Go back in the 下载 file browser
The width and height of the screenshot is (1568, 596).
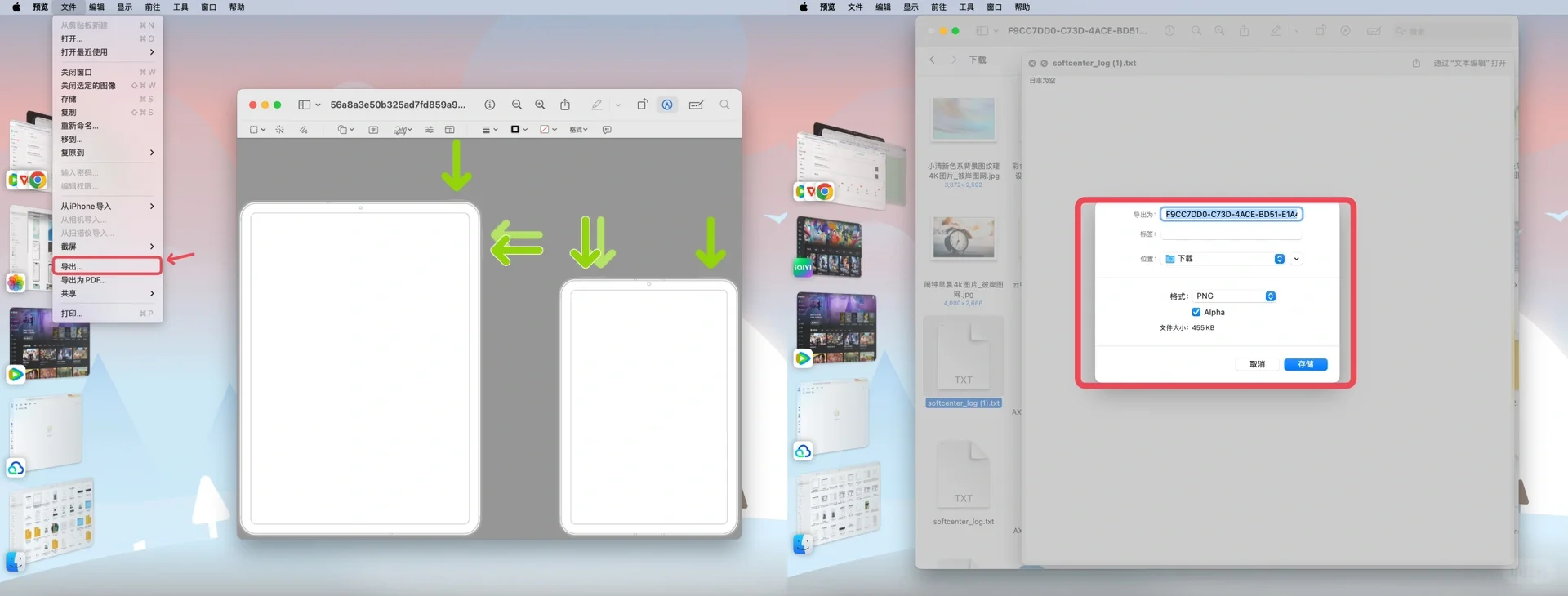tap(933, 60)
